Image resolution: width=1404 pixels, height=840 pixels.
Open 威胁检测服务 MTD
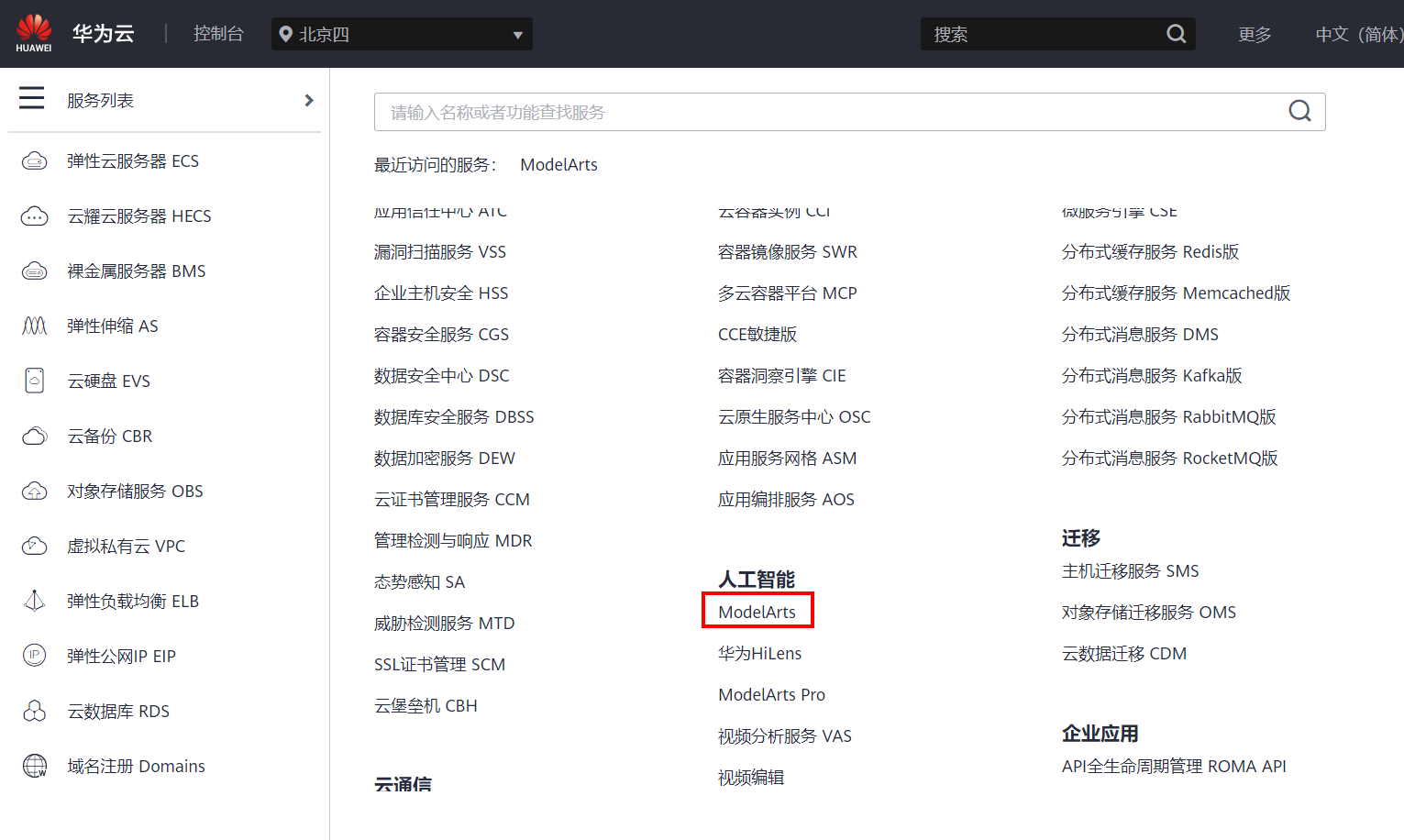click(445, 623)
